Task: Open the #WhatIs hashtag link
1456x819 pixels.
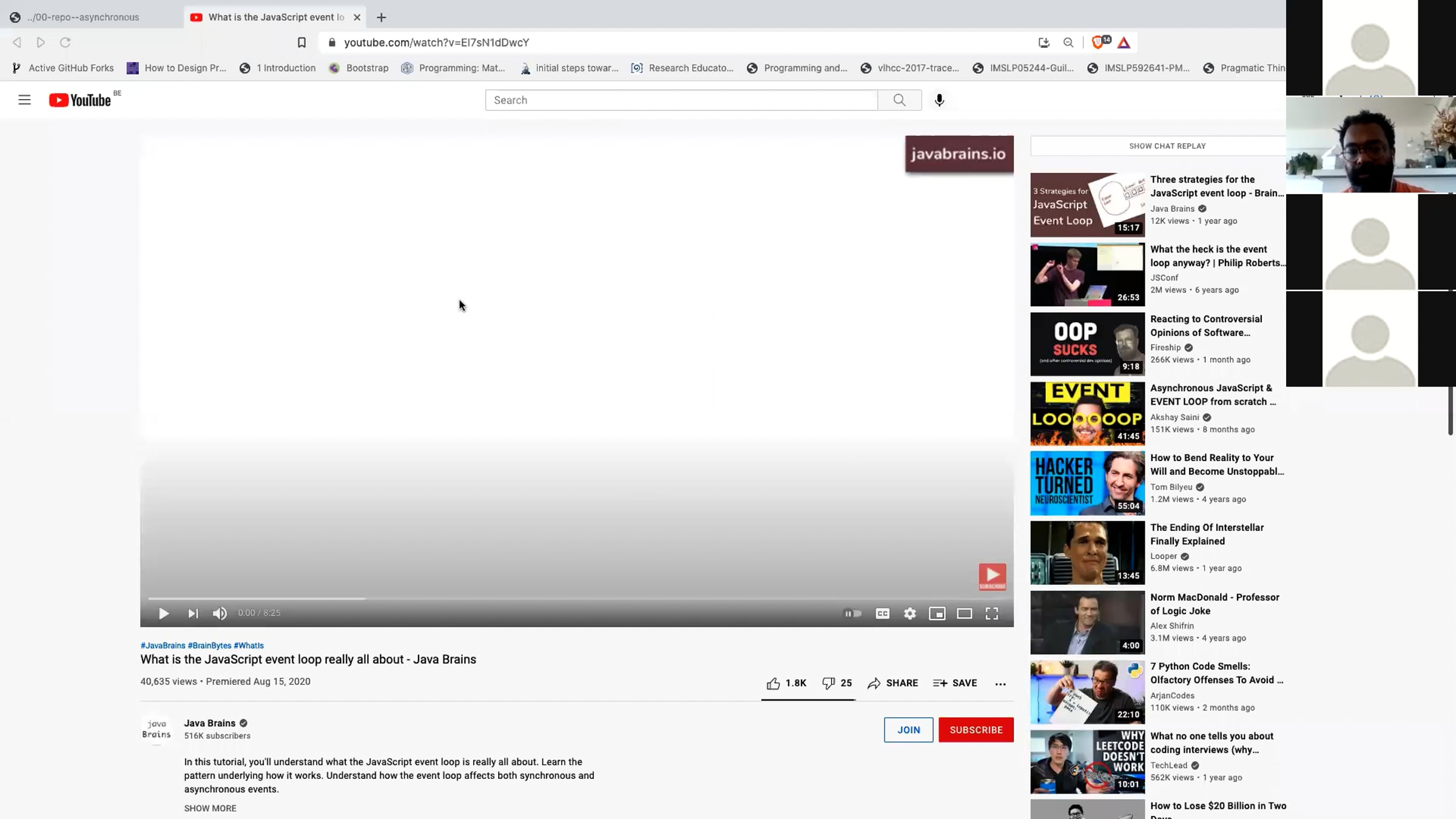Action: [249, 645]
